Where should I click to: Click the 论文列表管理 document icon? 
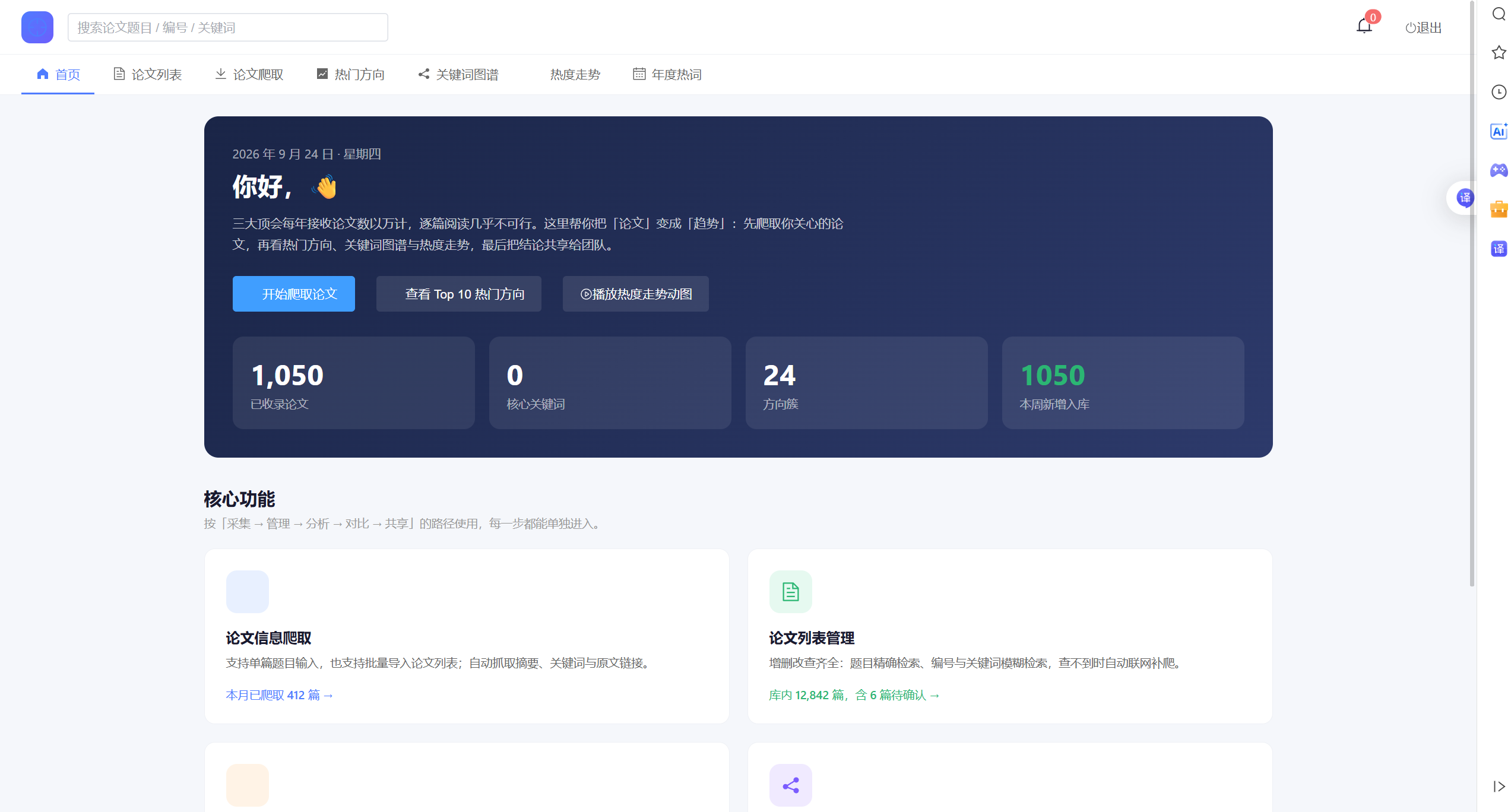[x=791, y=592]
